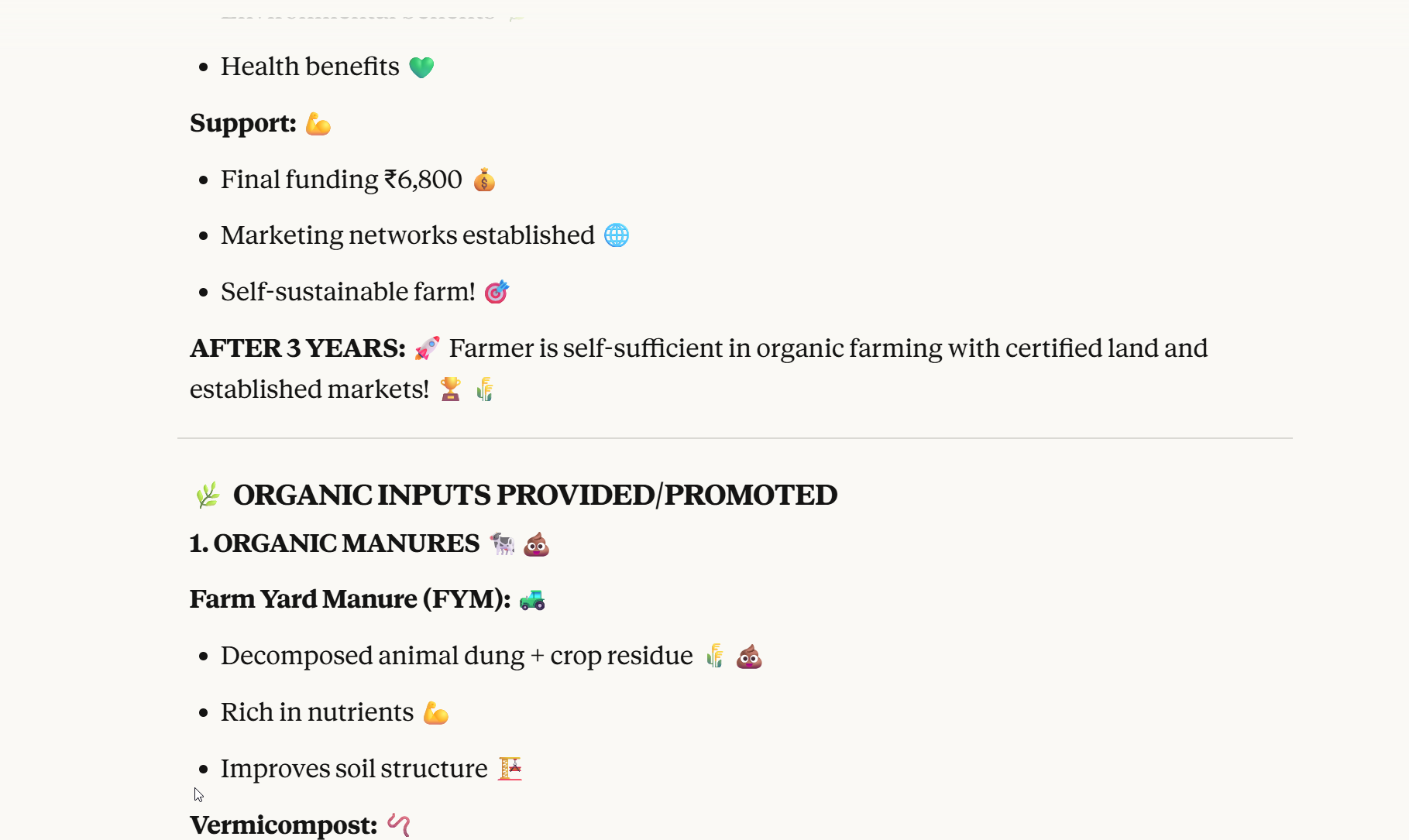Image resolution: width=1409 pixels, height=840 pixels.
Task: Select the rocket emoji after AFTER 3 YEARS
Action: click(427, 348)
